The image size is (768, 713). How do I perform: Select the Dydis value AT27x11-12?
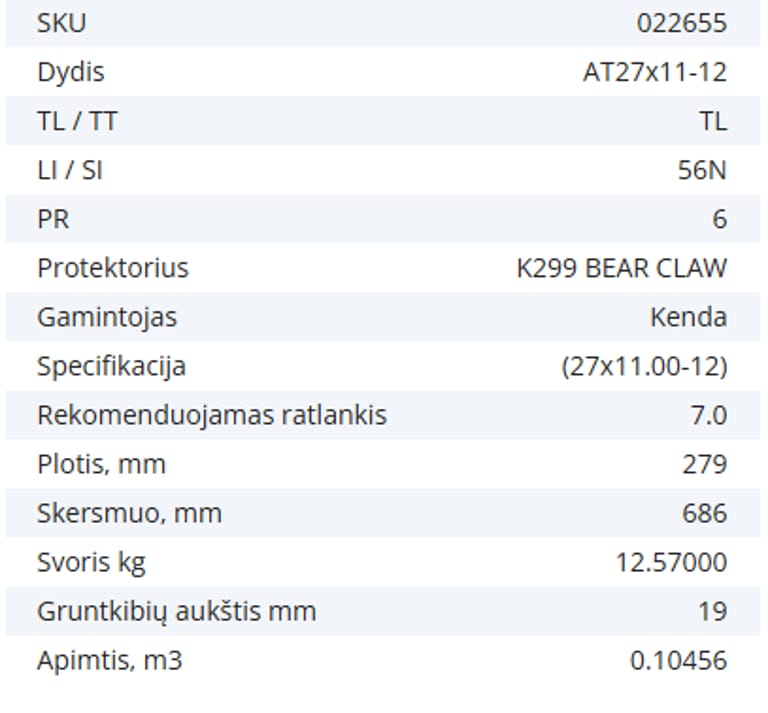click(654, 72)
